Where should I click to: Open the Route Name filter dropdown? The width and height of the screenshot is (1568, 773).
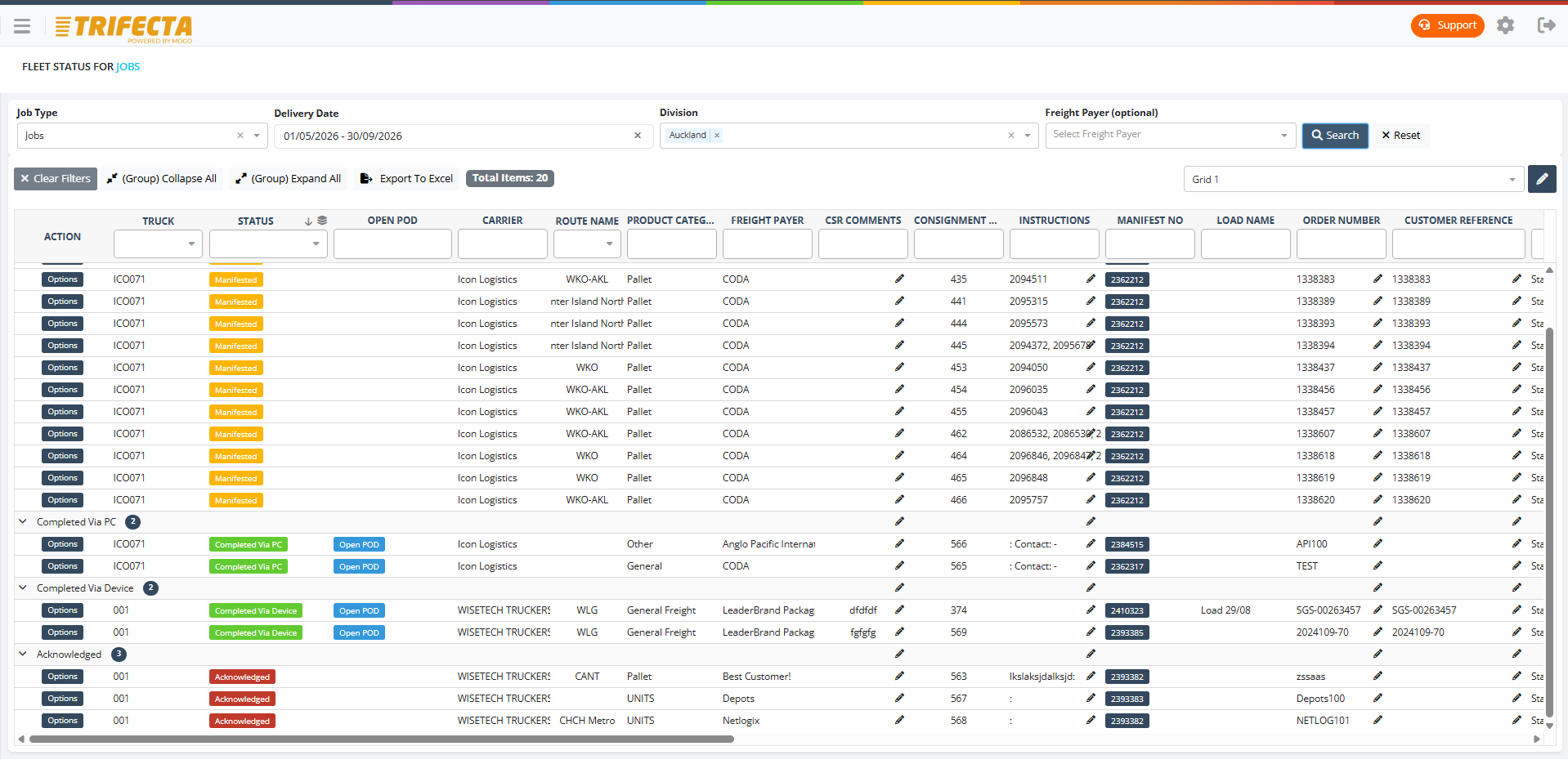coord(609,244)
